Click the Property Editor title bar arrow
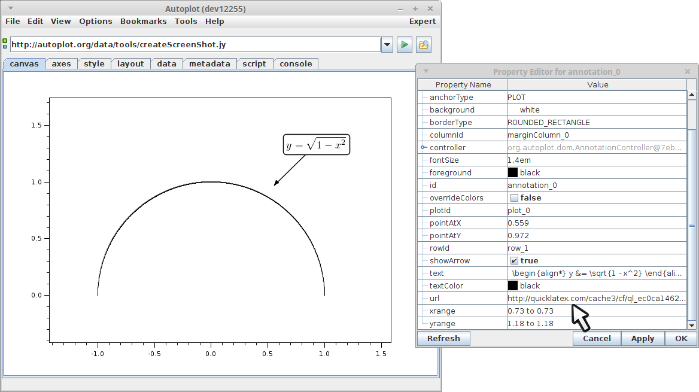The width and height of the screenshot is (699, 392). coord(426,71)
